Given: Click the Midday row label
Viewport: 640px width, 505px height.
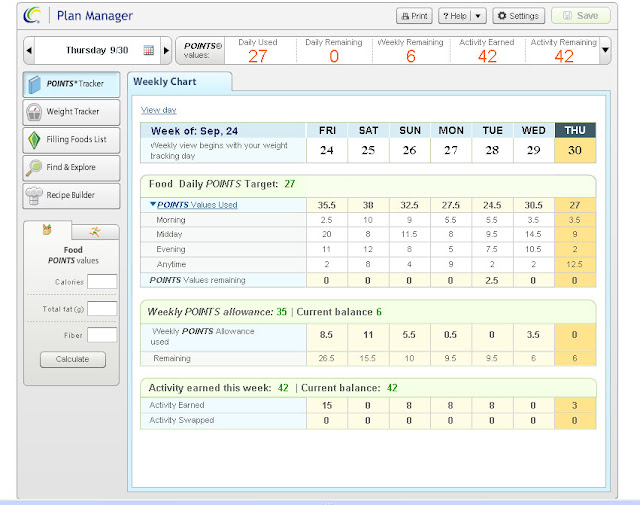Looking at the screenshot, I should click(169, 234).
